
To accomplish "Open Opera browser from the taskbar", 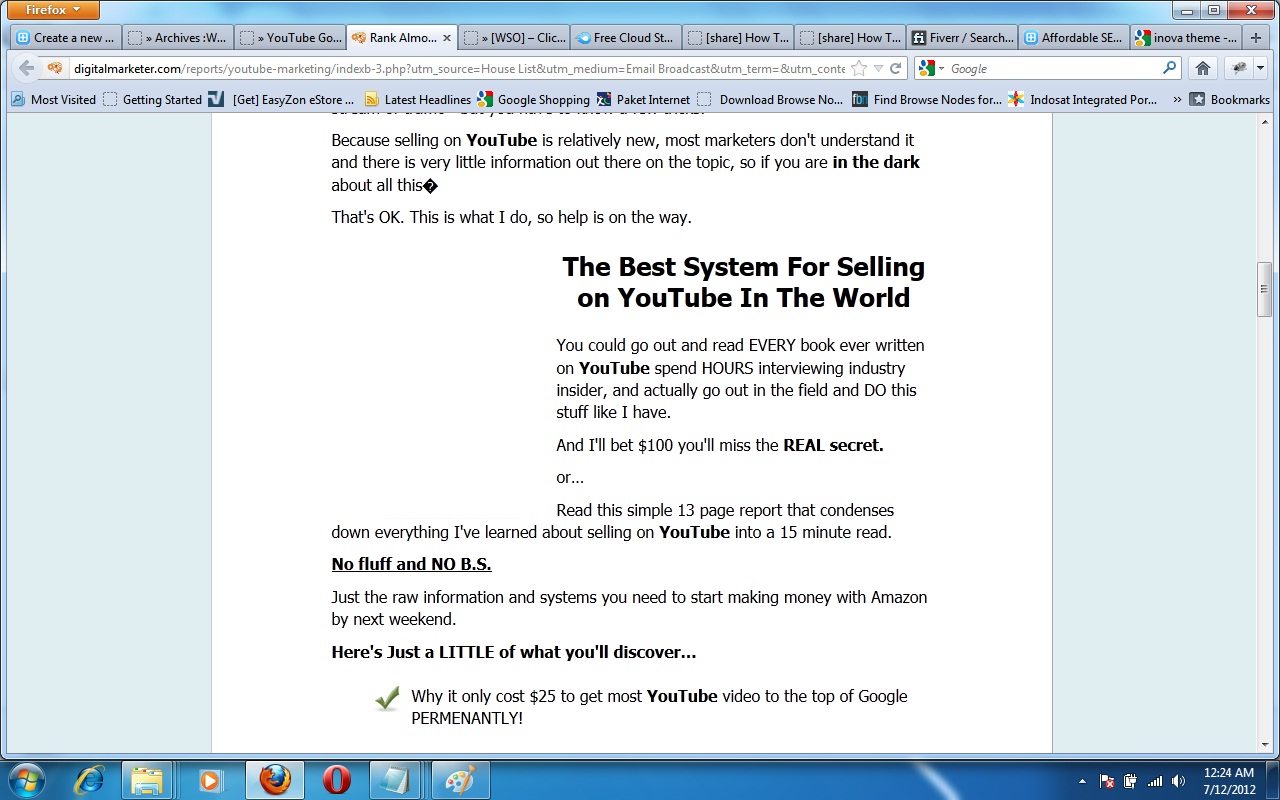I will [x=337, y=779].
